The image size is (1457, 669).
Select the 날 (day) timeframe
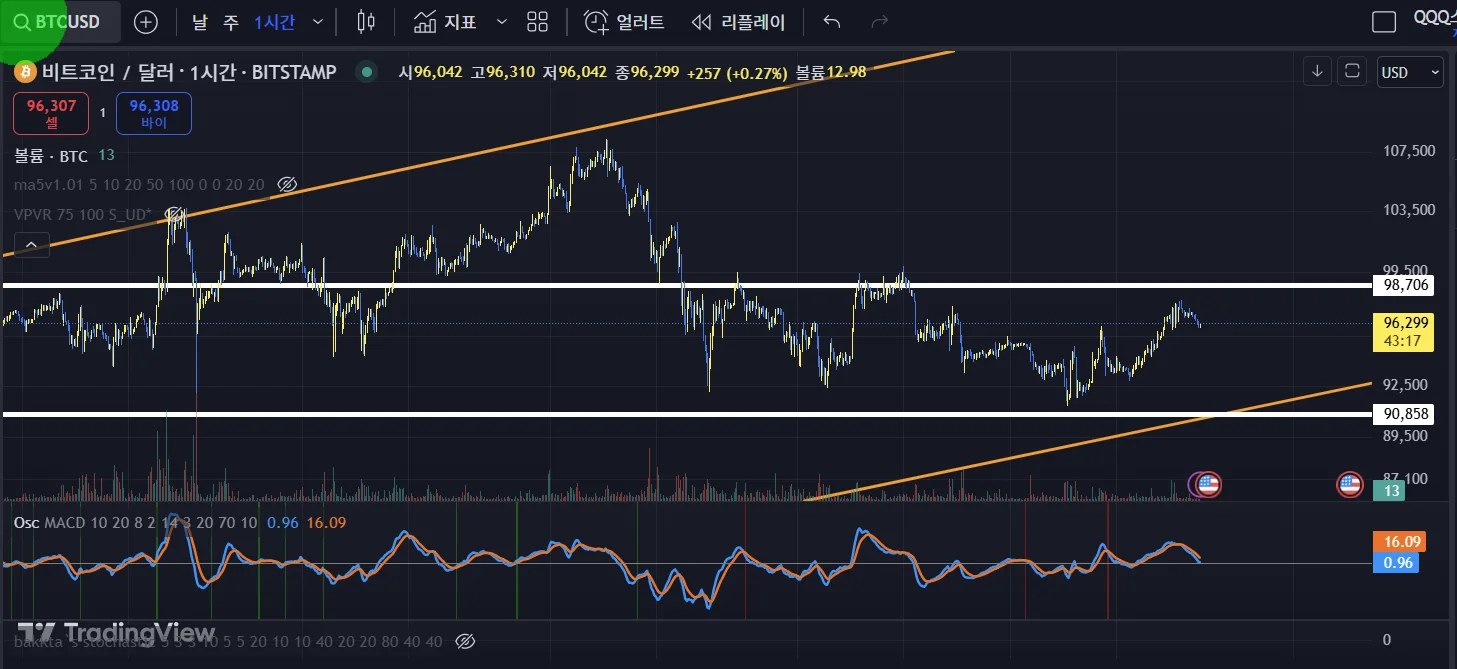click(200, 22)
